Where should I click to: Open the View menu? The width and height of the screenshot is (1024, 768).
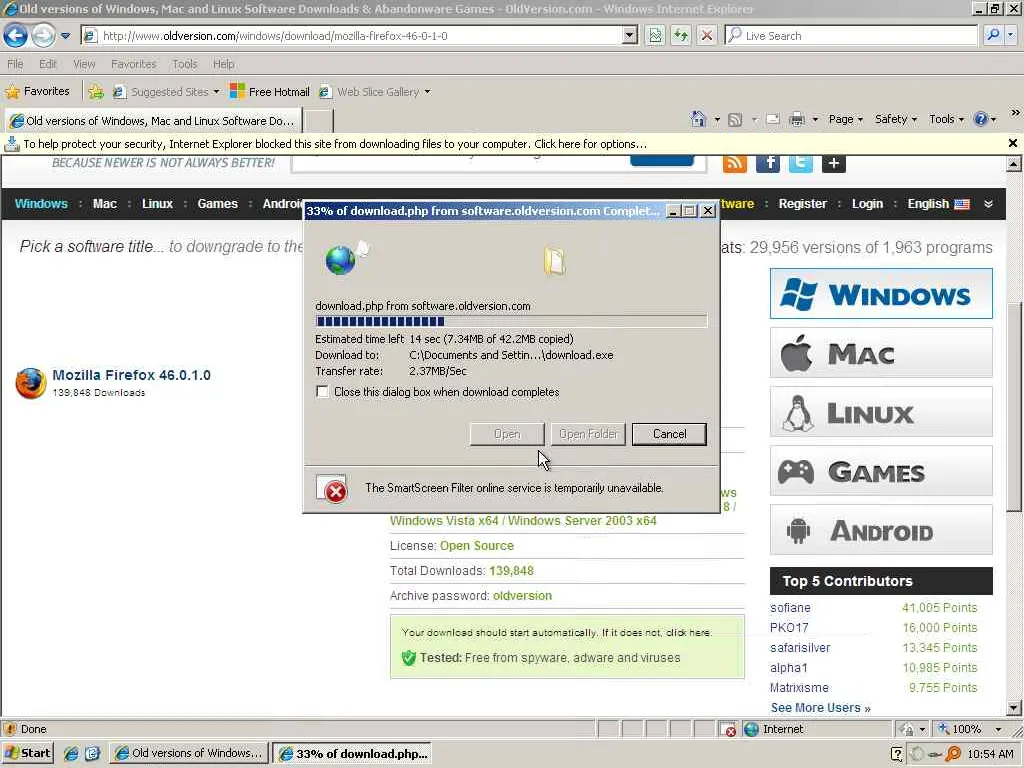pyautogui.click(x=84, y=64)
